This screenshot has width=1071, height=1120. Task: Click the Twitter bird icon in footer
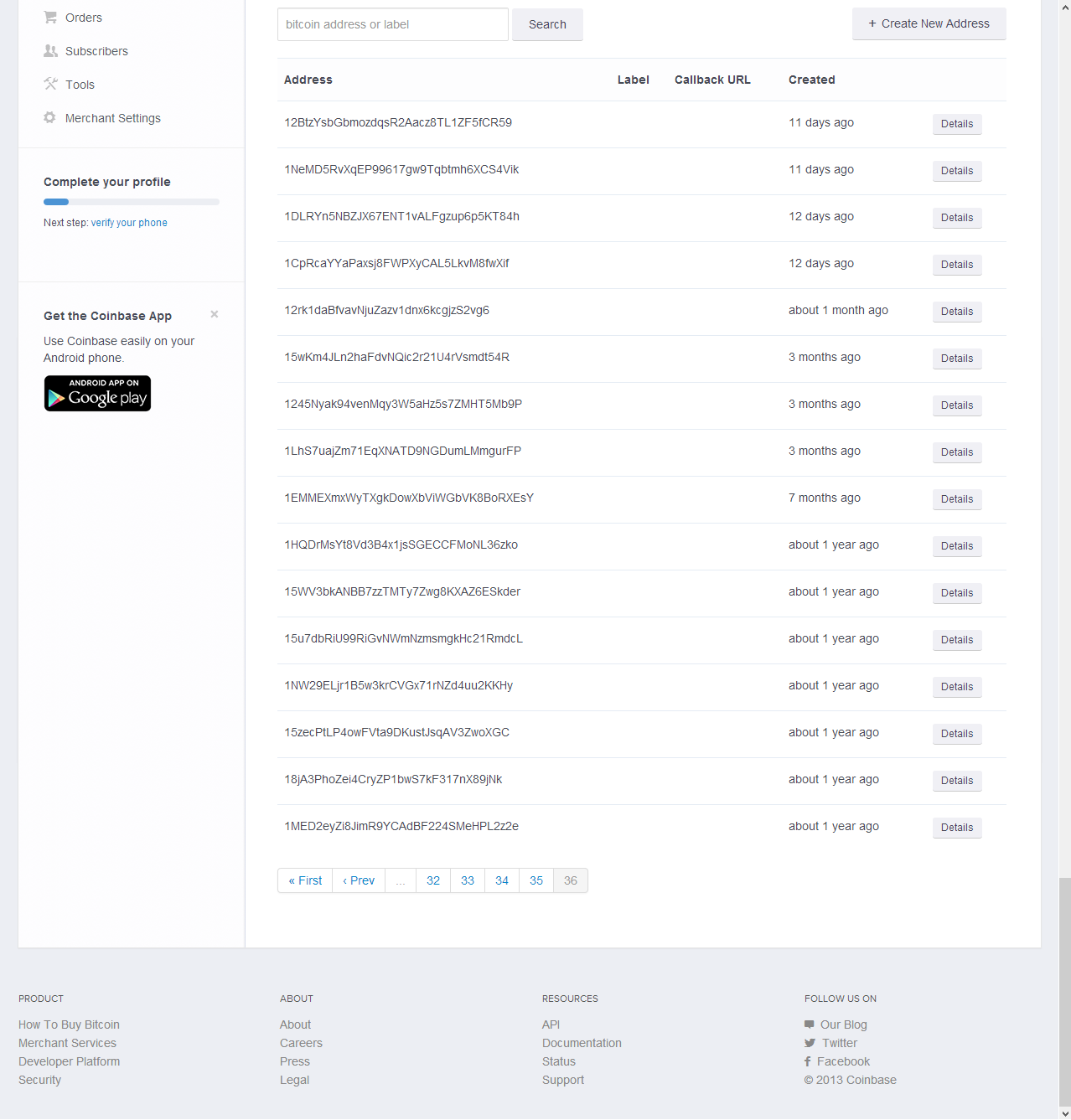[x=810, y=1043]
